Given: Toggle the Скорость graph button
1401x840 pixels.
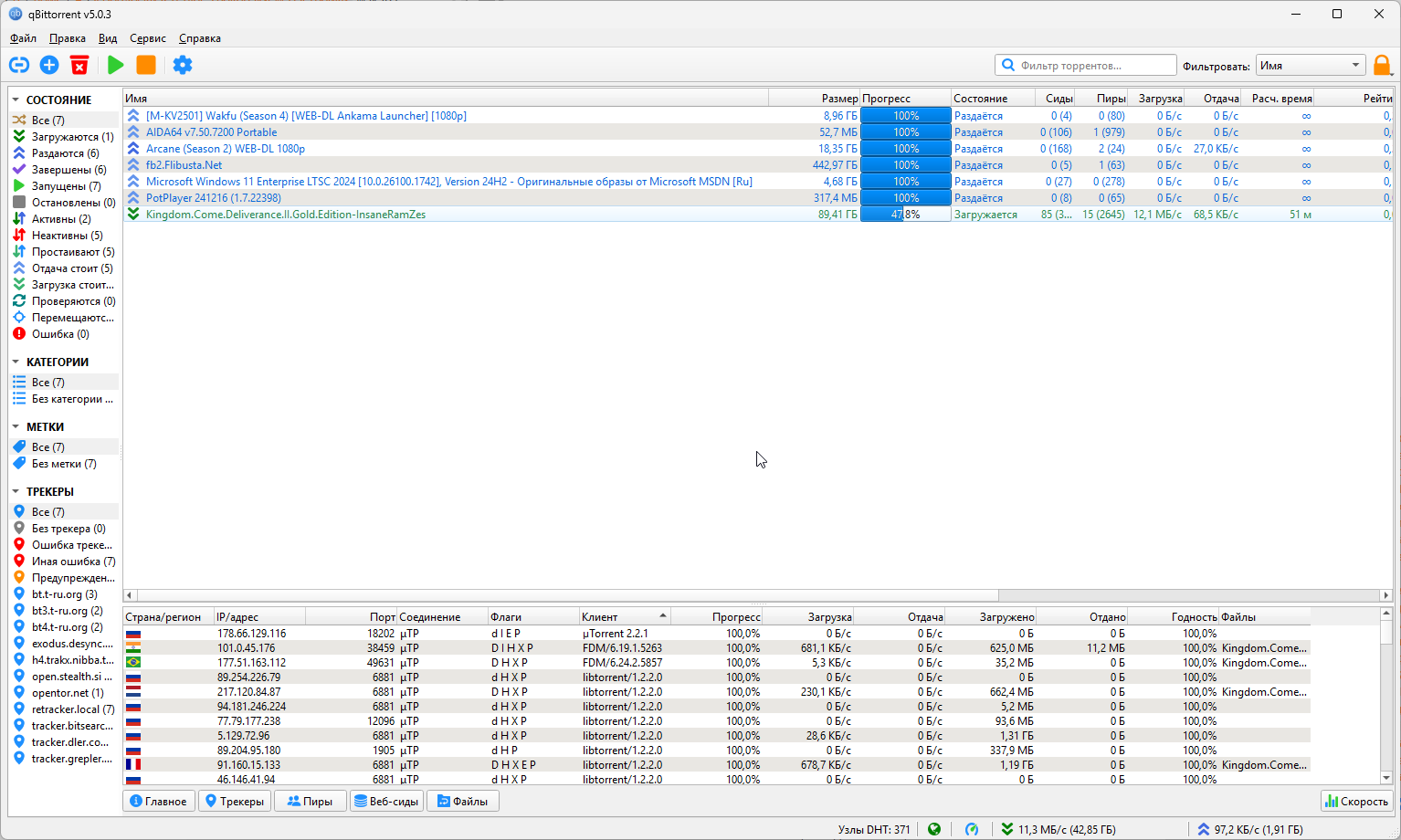Looking at the screenshot, I should [x=1356, y=801].
